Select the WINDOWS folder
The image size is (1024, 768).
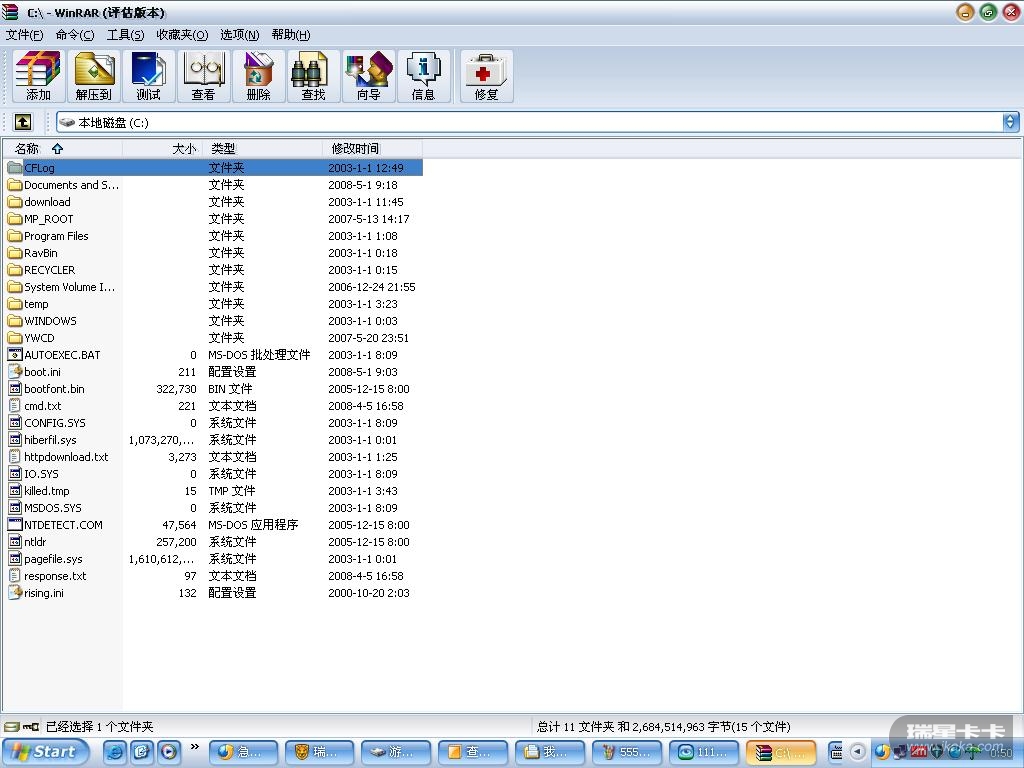[50, 321]
